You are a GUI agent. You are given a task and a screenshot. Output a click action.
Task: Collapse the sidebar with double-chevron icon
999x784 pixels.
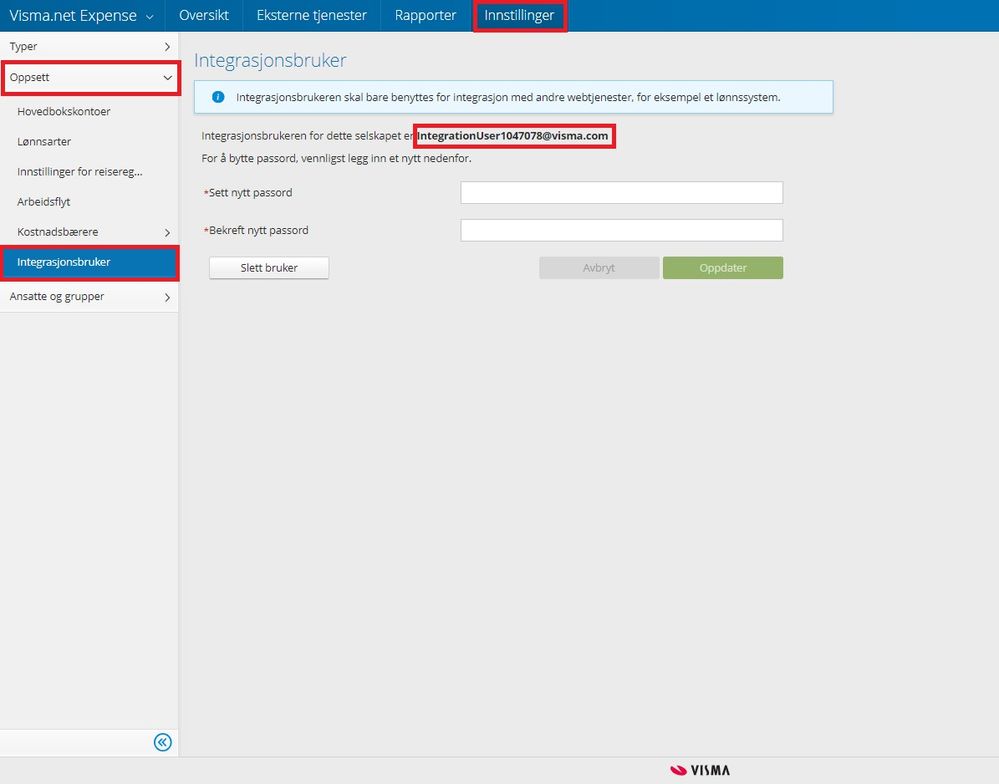[x=162, y=742]
